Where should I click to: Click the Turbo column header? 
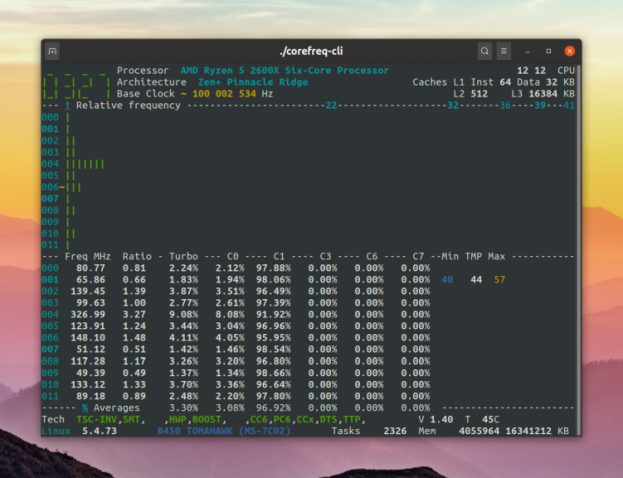(183, 256)
